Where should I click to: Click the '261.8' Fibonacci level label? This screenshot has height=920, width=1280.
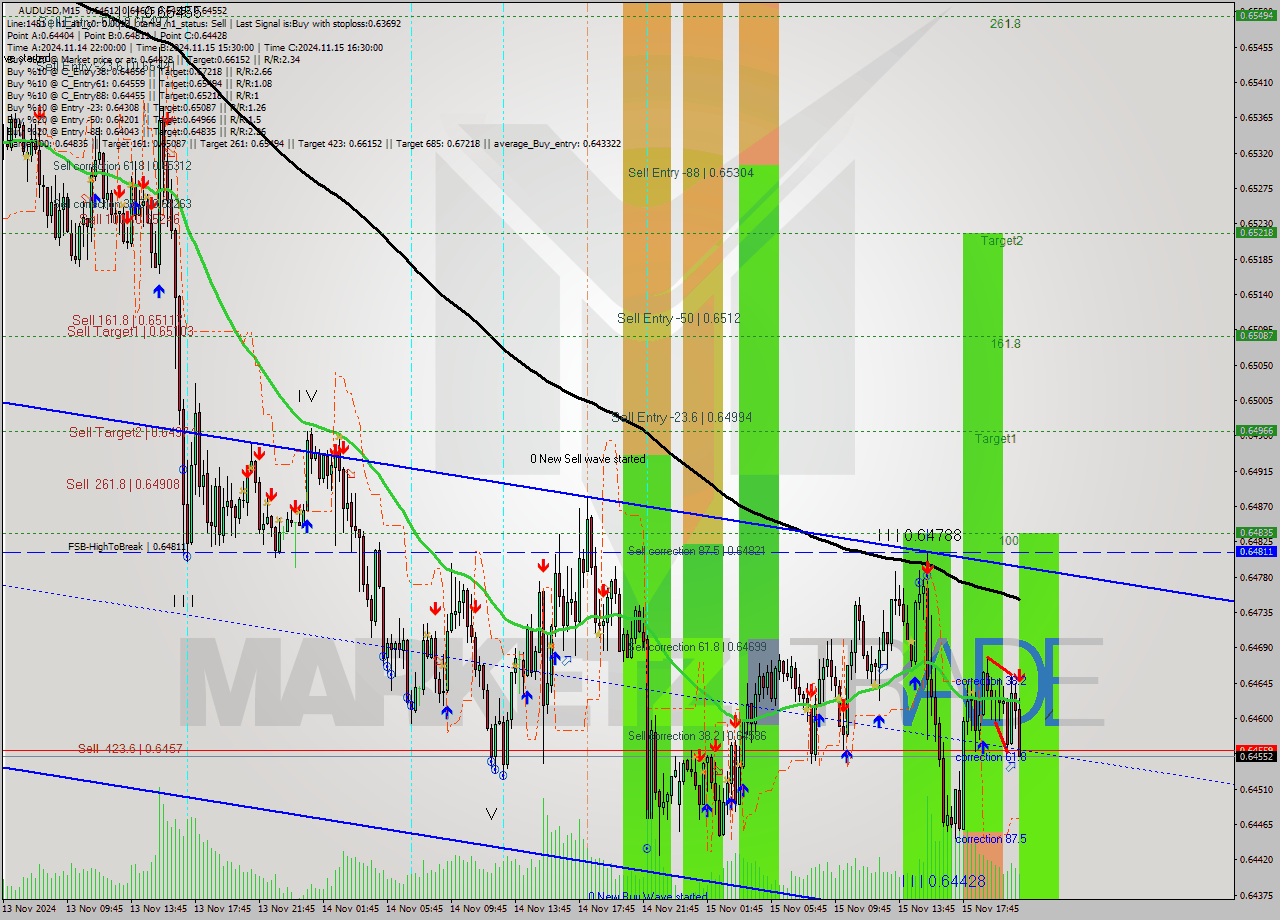[1005, 24]
